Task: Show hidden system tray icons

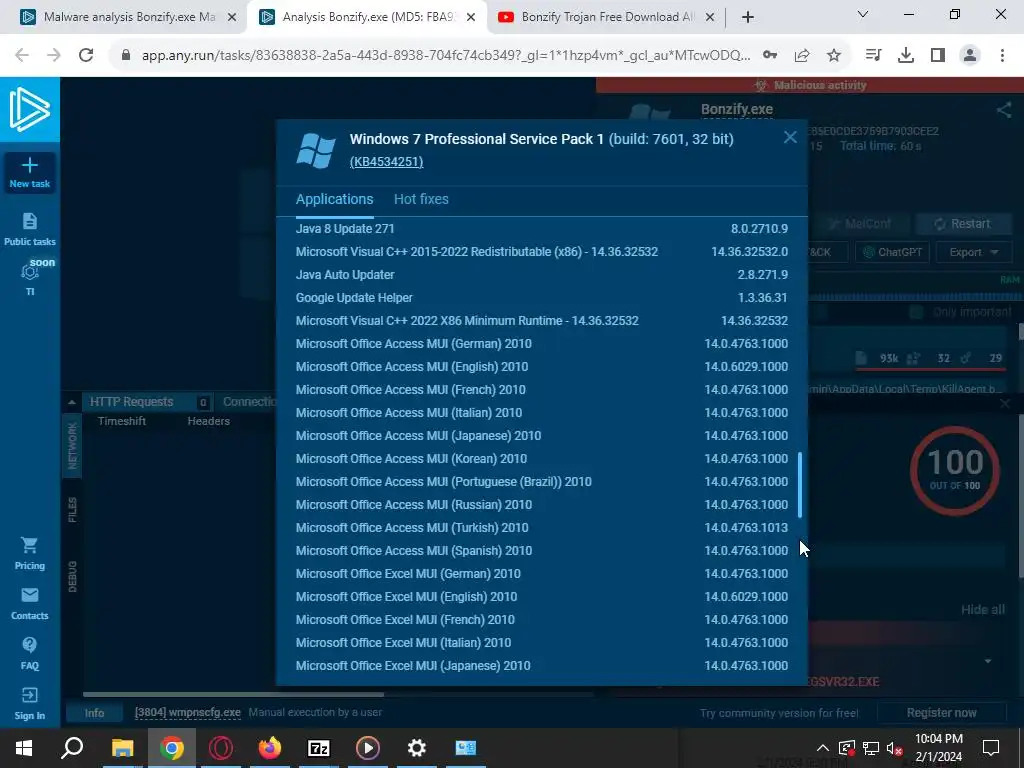Action: [x=823, y=748]
